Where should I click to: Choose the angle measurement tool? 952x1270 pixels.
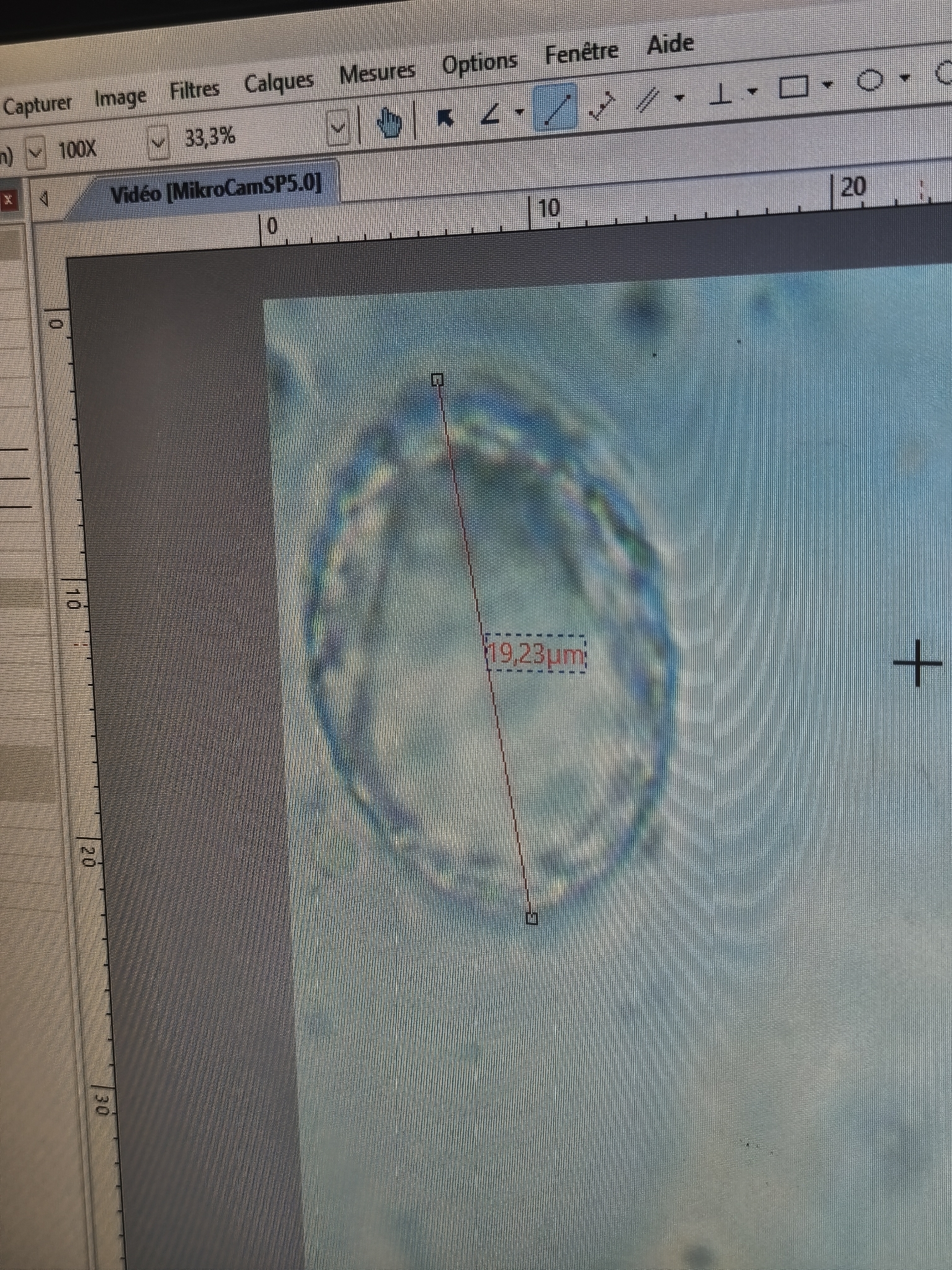click(x=491, y=113)
